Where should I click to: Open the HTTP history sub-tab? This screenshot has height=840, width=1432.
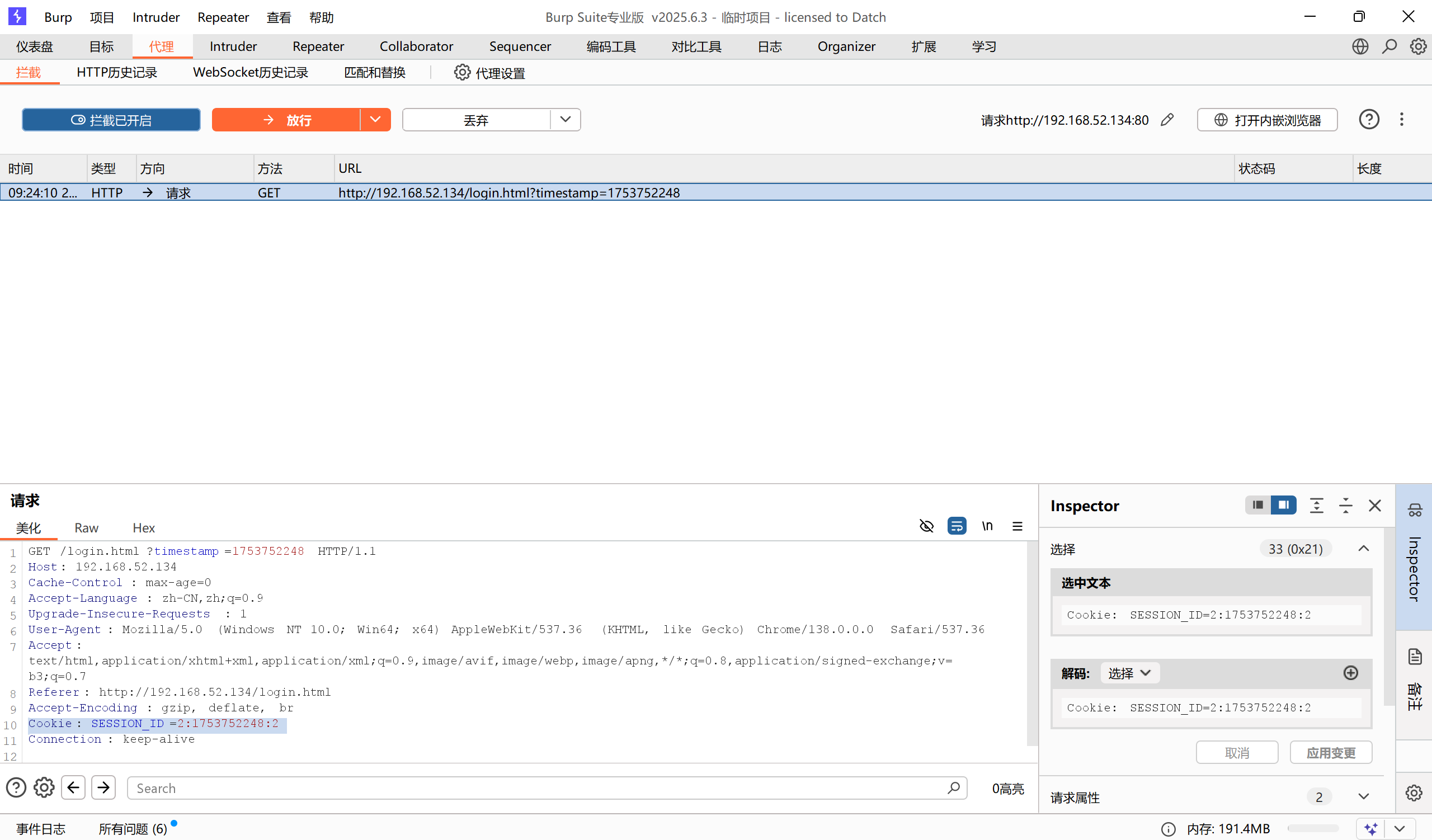point(116,73)
